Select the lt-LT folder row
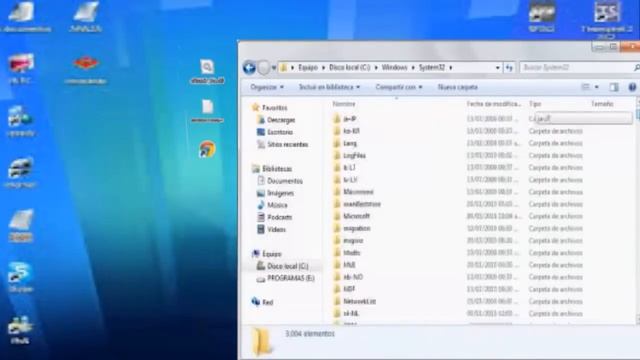 point(457,168)
